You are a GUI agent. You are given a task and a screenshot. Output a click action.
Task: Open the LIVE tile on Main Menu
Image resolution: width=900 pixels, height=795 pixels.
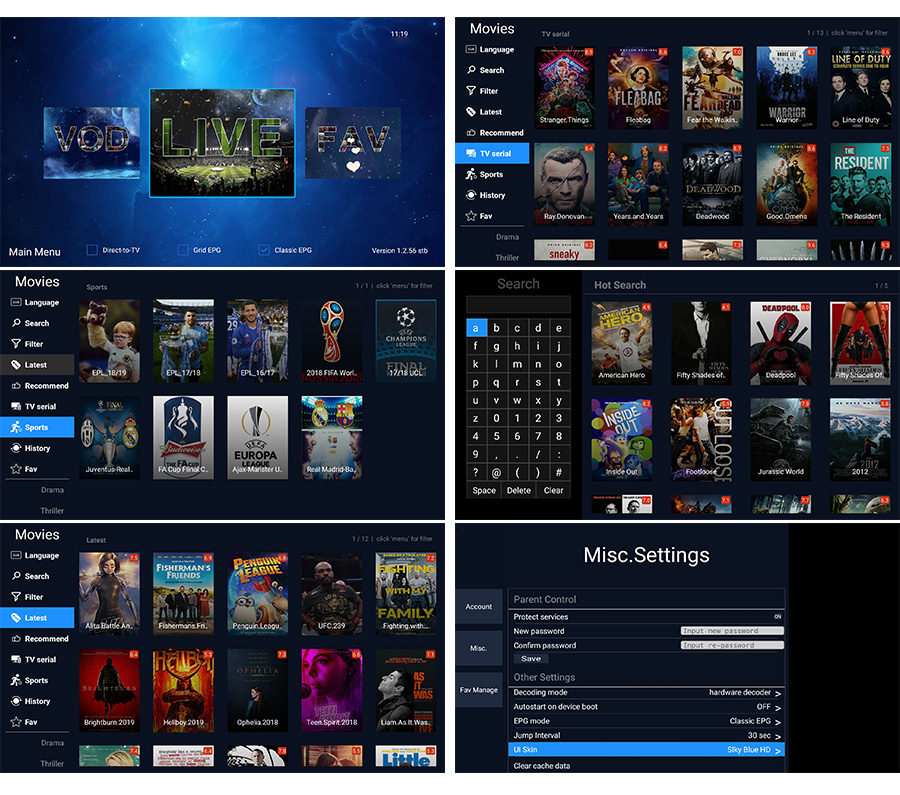222,143
